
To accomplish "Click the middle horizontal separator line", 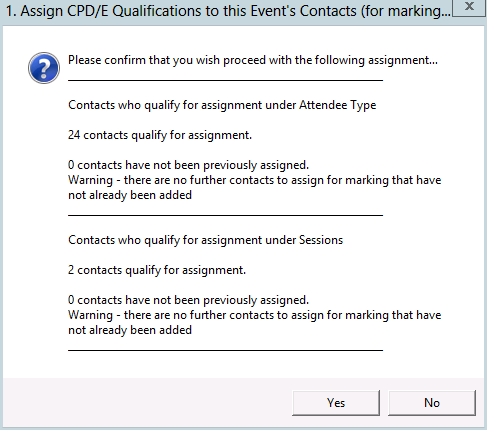I will tap(225, 215).
